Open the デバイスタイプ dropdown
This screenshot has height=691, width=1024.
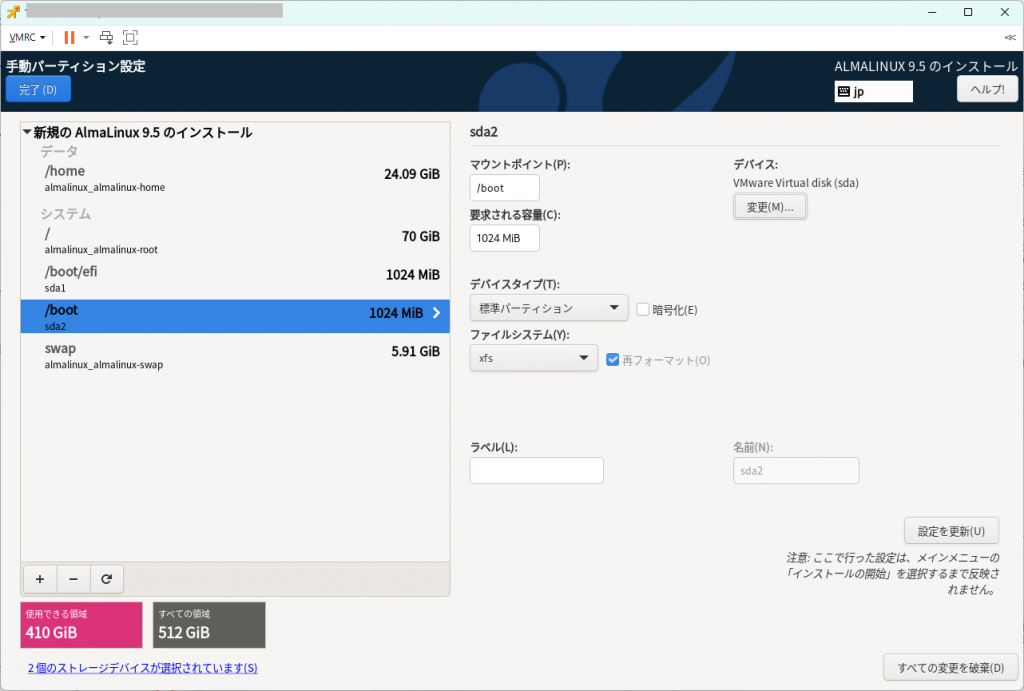549,308
